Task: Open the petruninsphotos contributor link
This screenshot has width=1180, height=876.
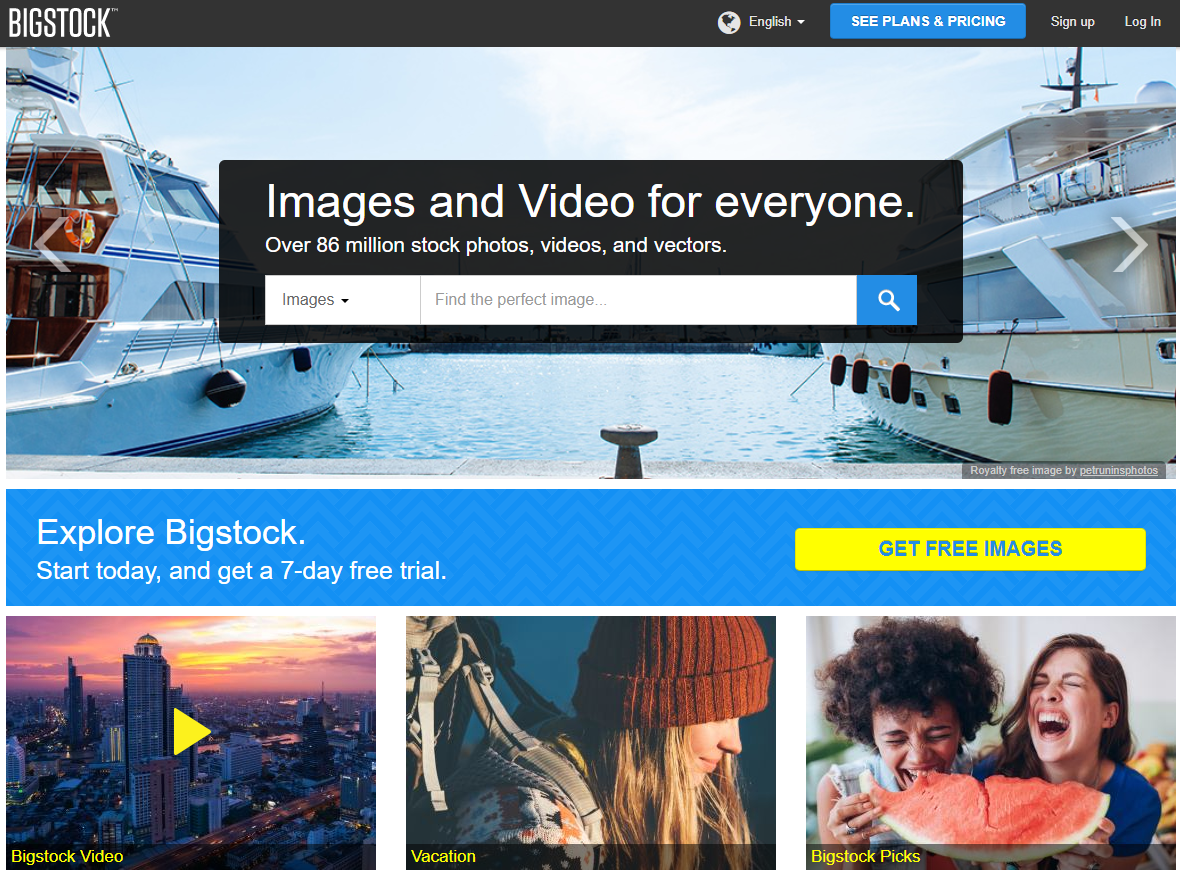Action: 1118,470
